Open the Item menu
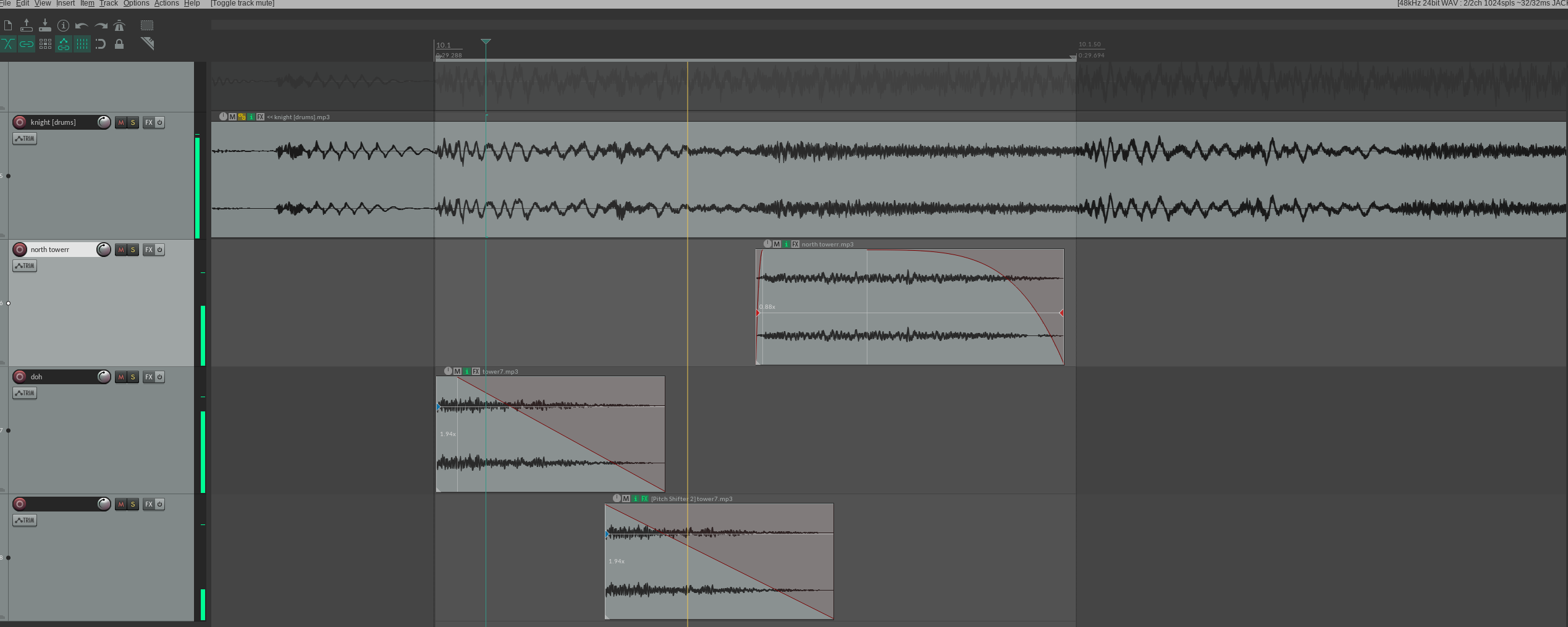This screenshot has height=627, width=1568. coord(87,4)
